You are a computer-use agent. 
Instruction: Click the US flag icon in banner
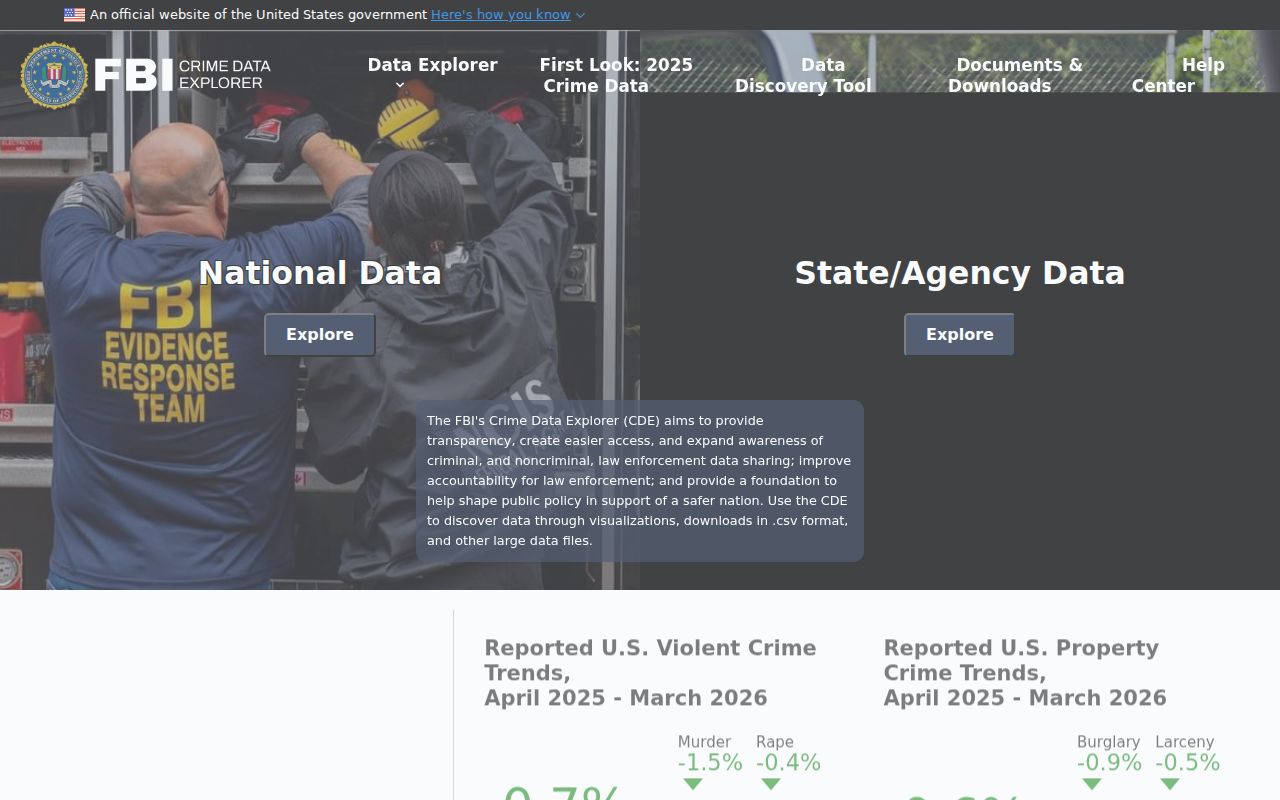click(x=74, y=15)
